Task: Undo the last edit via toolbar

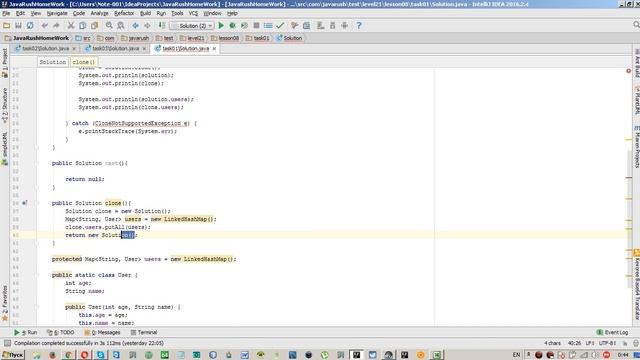Action: 44,25
